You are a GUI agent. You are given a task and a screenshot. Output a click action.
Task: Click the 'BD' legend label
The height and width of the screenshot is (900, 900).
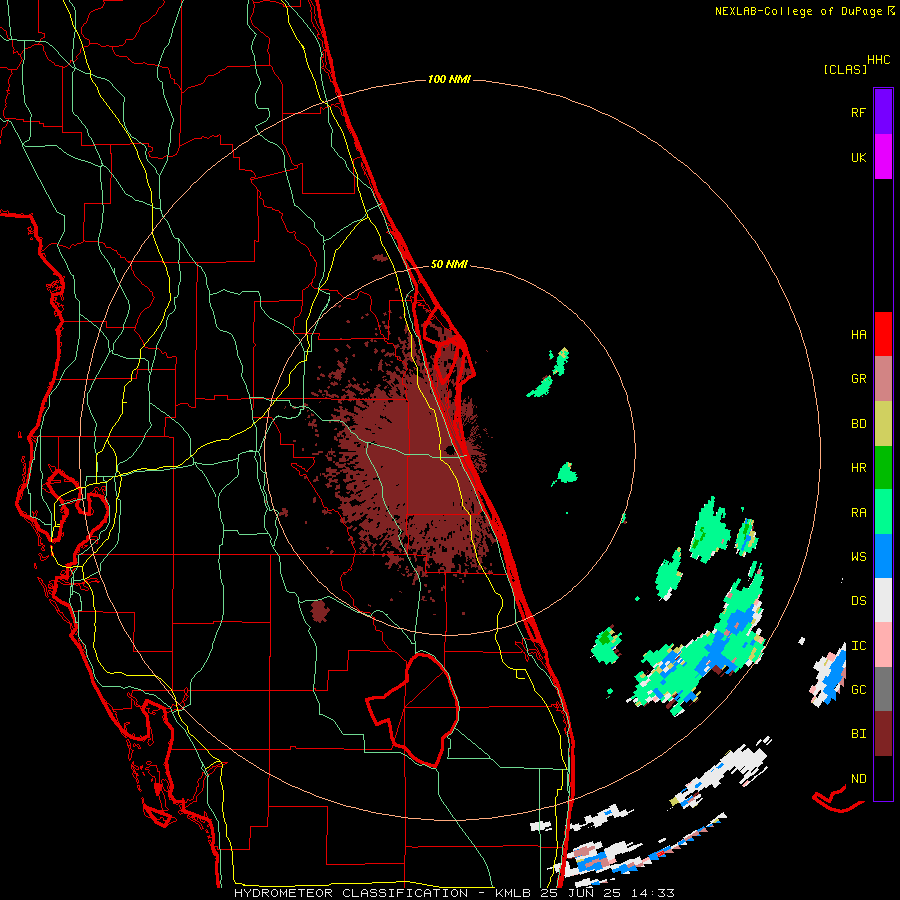pyautogui.click(x=859, y=423)
